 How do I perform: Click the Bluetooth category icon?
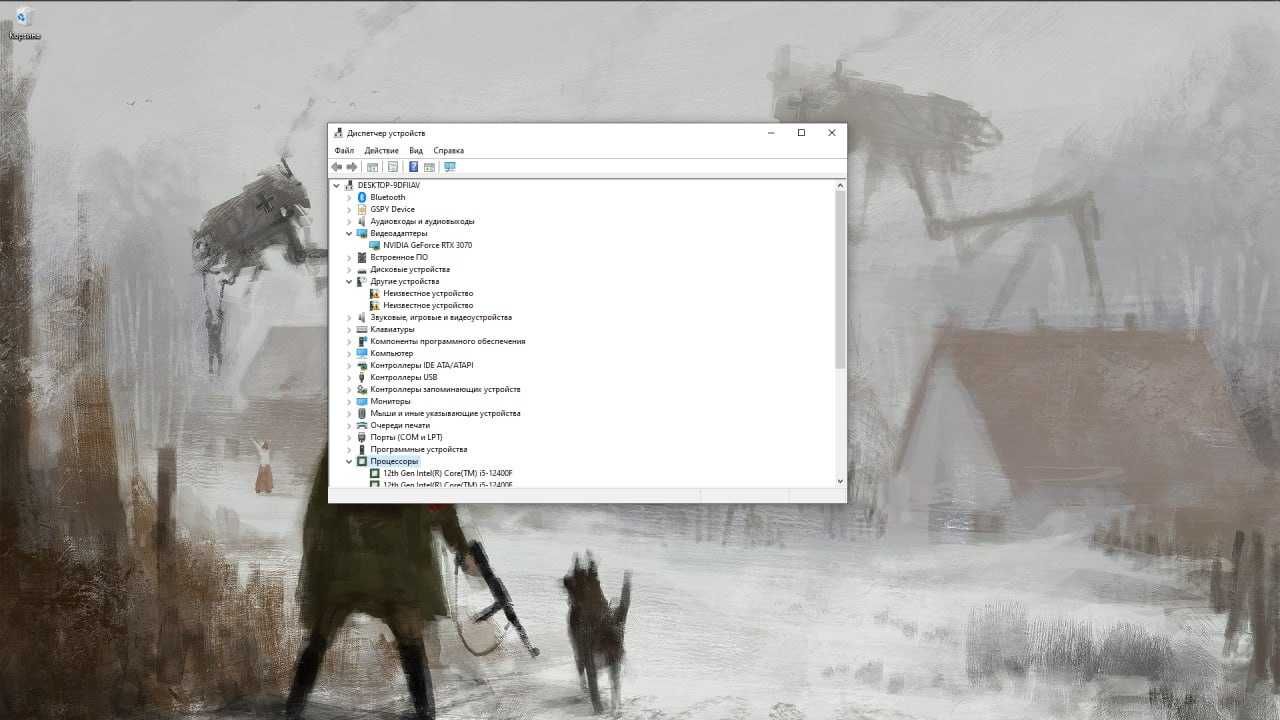pyautogui.click(x=362, y=197)
